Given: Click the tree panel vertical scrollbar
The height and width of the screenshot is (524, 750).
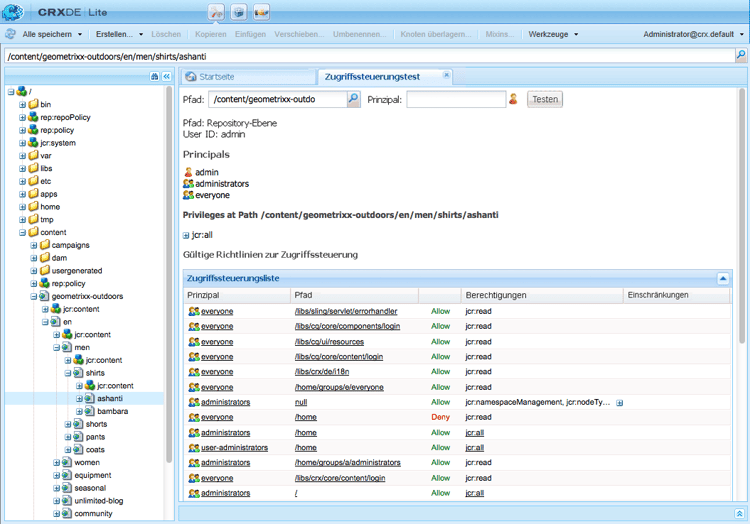Looking at the screenshot, I should [x=168, y=275].
